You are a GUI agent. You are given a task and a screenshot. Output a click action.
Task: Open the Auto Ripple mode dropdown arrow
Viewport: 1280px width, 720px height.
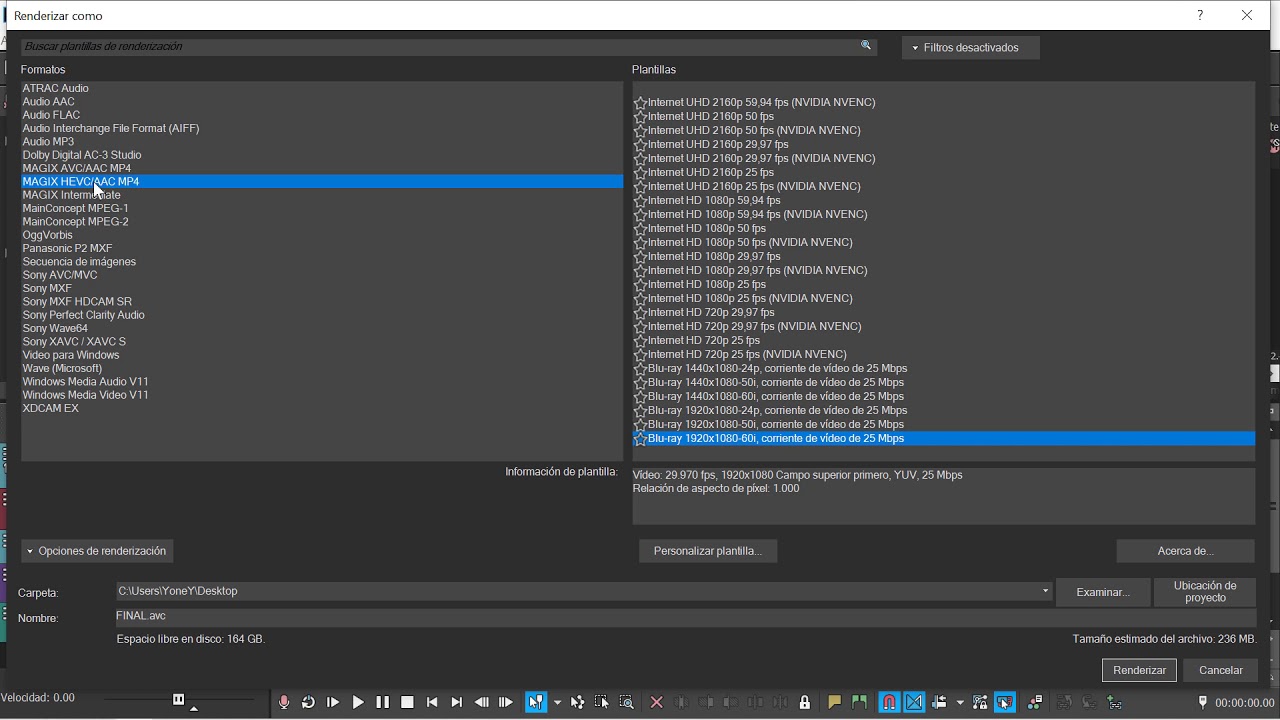pos(960,703)
